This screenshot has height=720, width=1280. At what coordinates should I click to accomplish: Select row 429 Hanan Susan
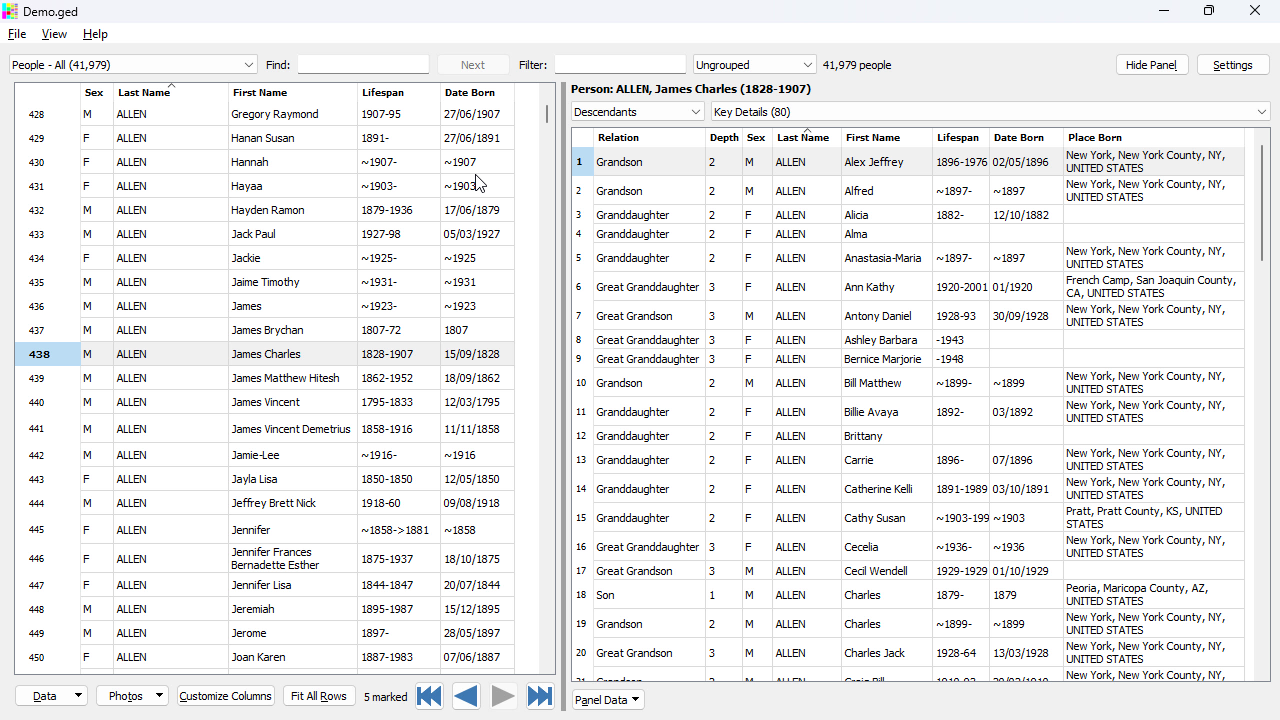[x=265, y=138]
